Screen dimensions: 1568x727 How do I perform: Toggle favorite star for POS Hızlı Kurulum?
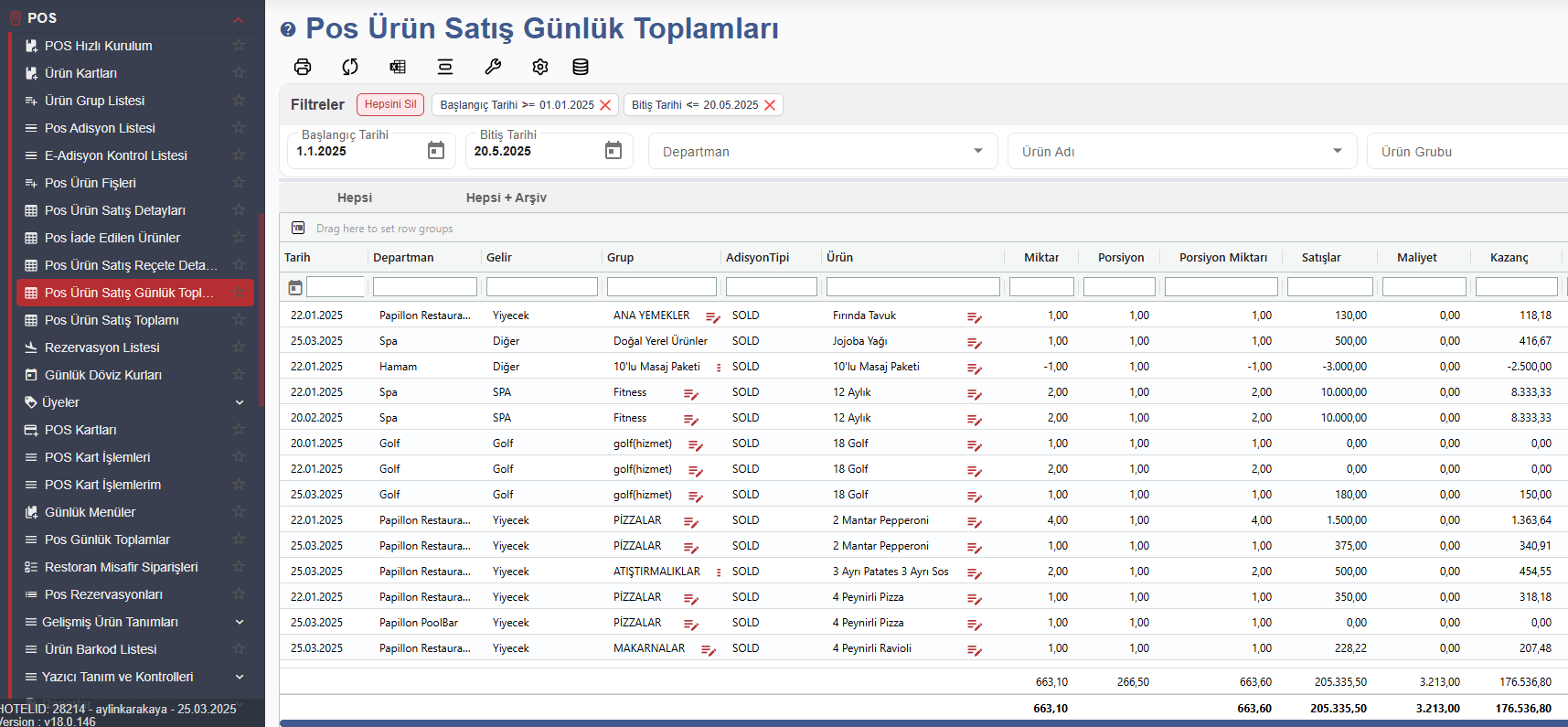[239, 46]
